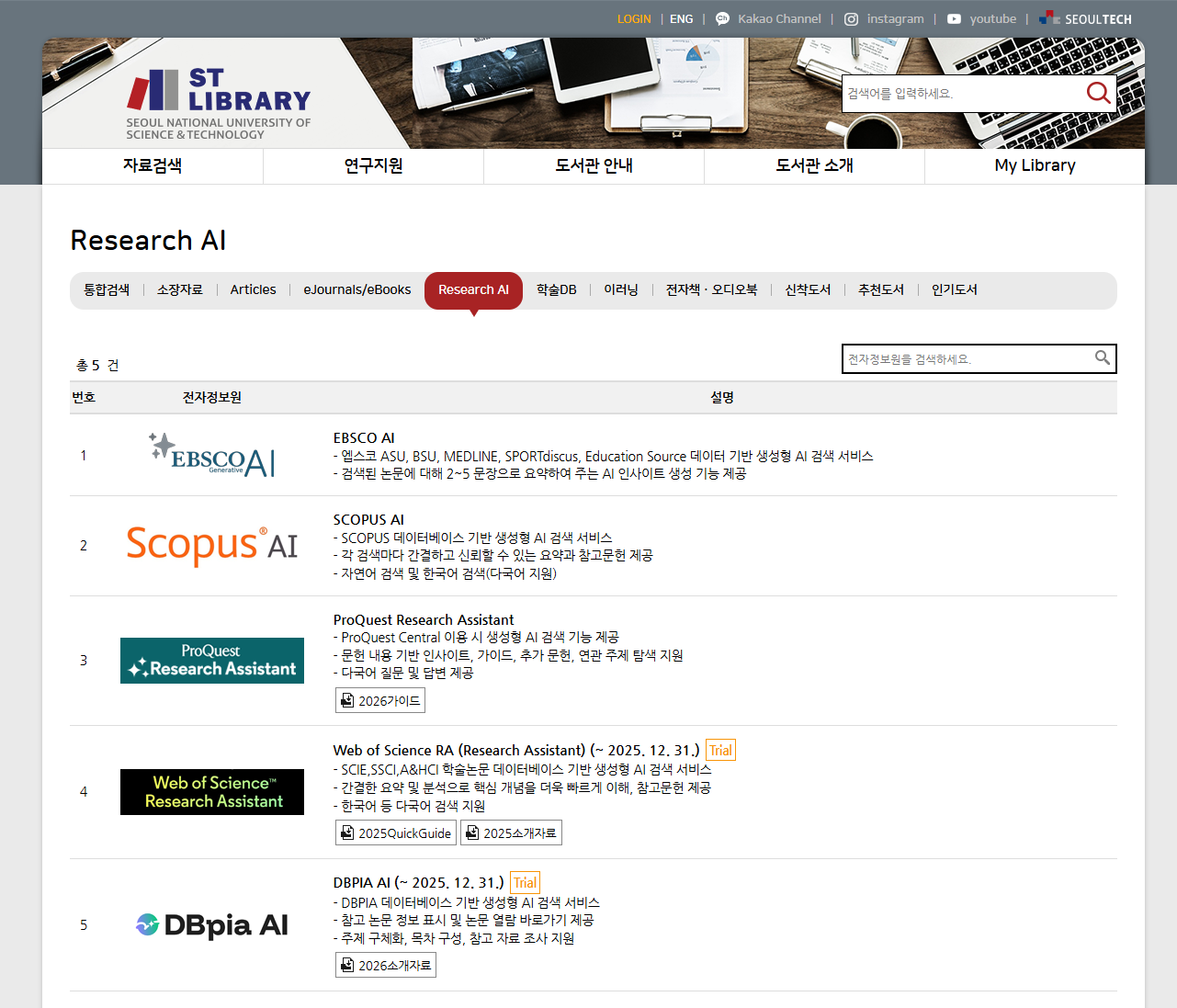Open the 자료검색 main menu

pos(153,165)
